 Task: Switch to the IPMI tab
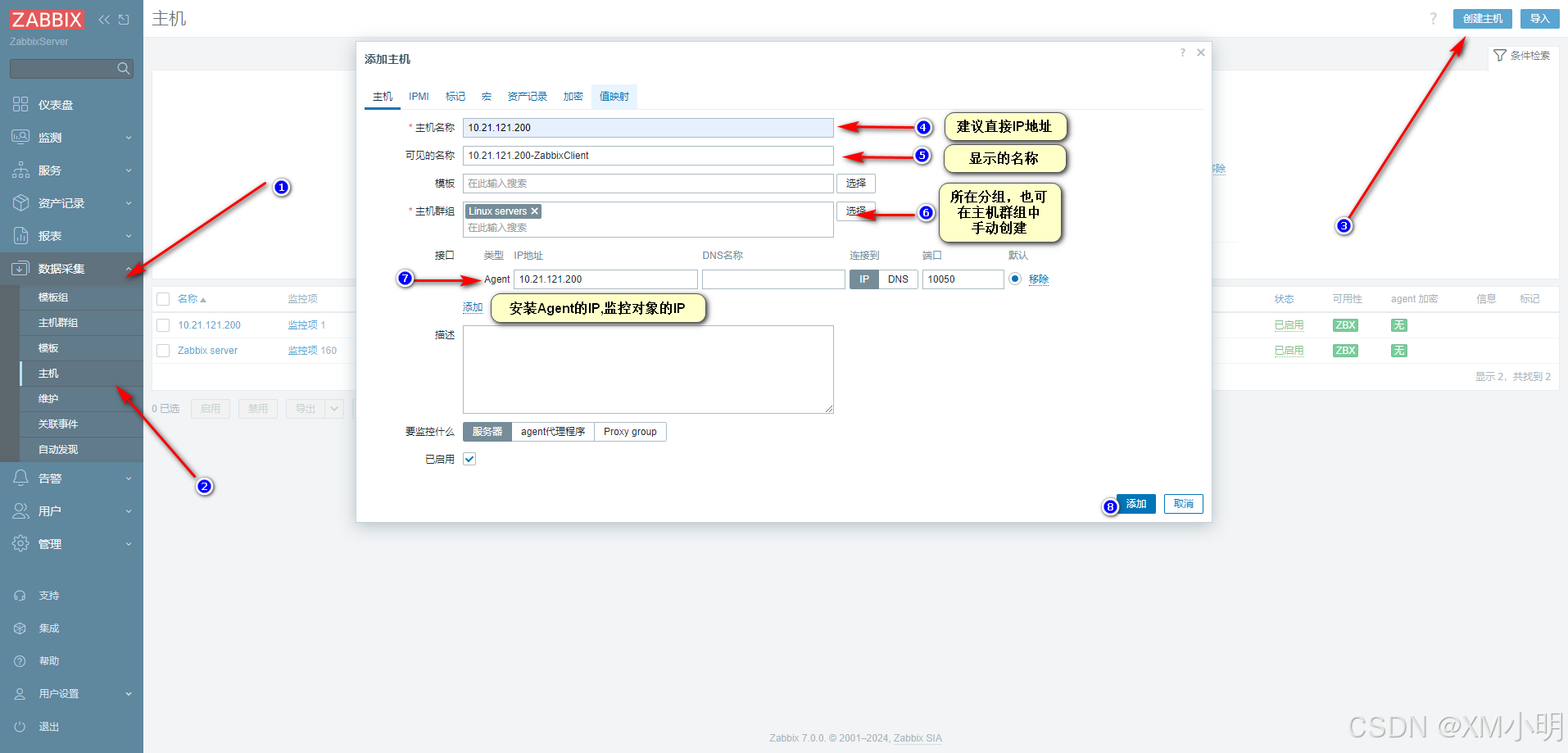pyautogui.click(x=419, y=97)
